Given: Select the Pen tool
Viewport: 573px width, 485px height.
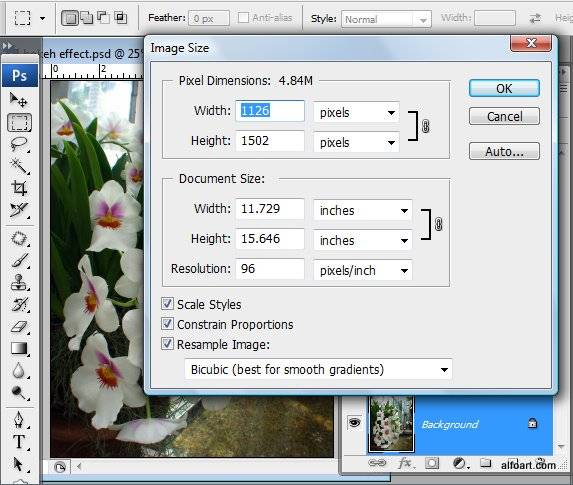Looking at the screenshot, I should 18,420.
